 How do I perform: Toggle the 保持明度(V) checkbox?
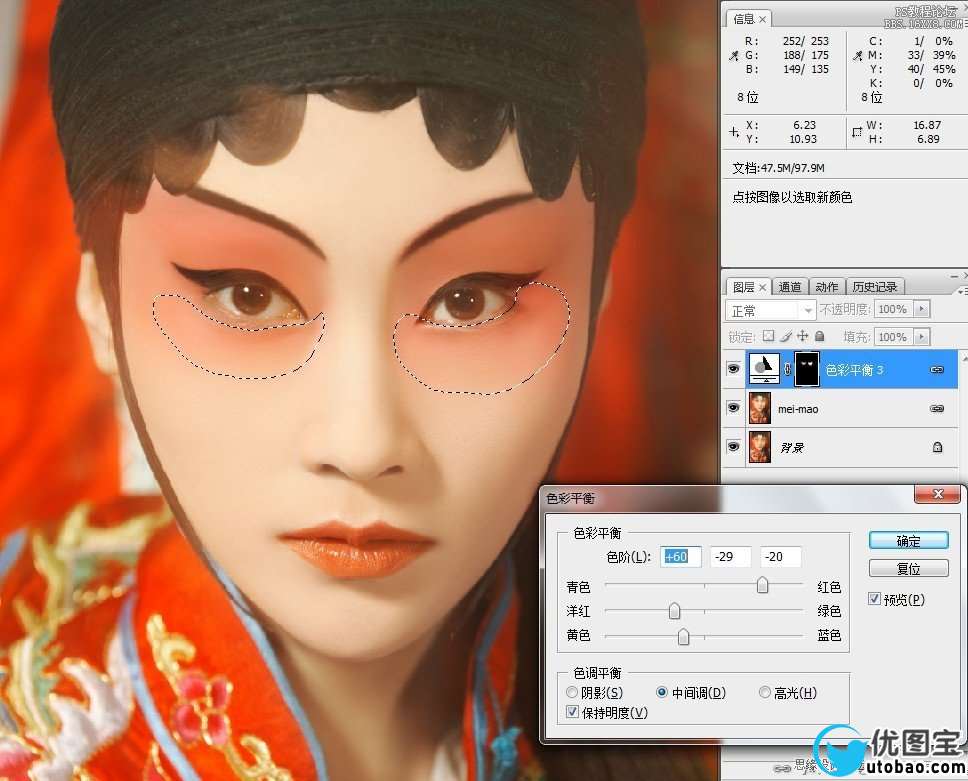[572, 712]
